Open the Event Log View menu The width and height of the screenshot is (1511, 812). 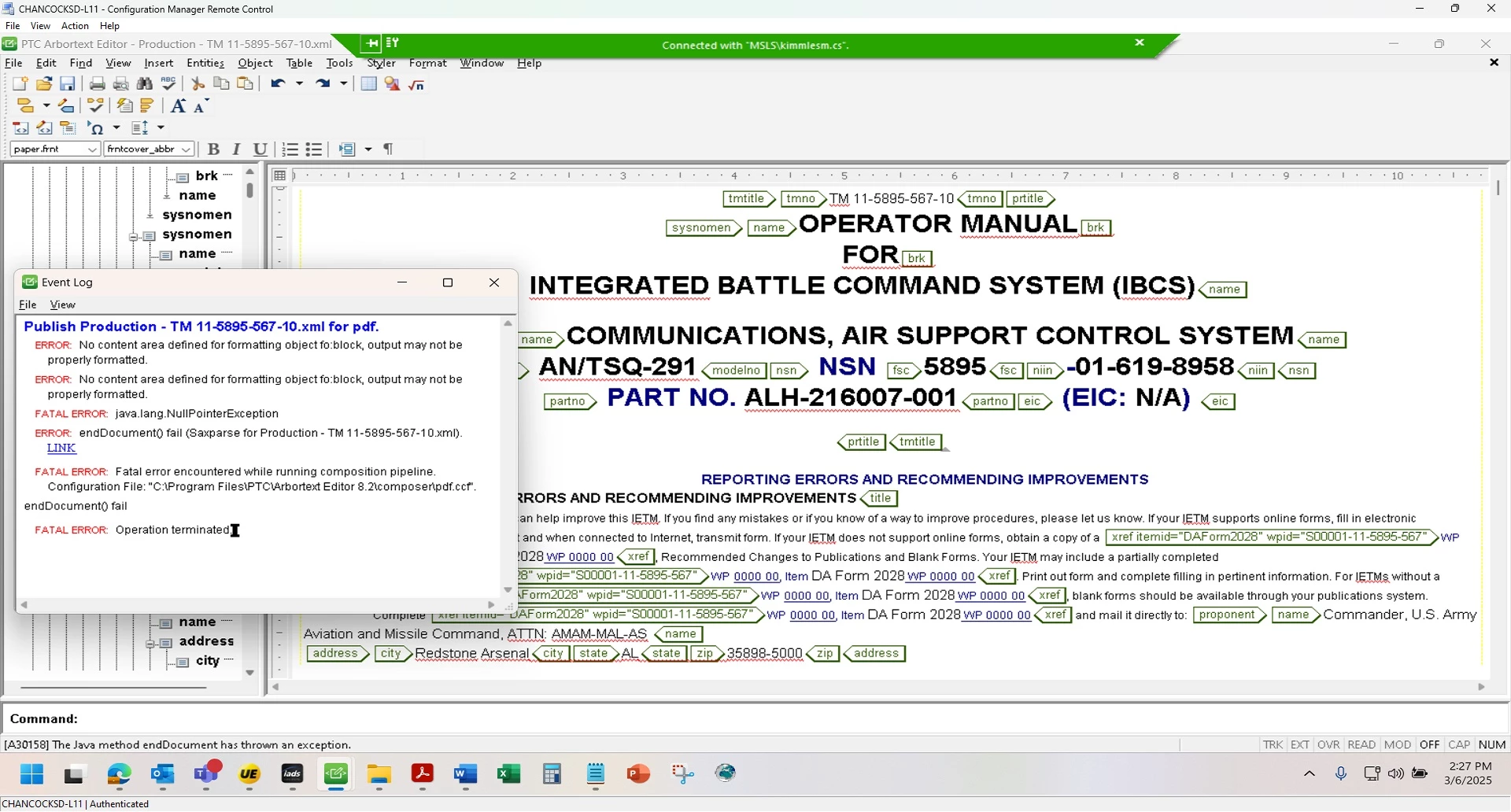[62, 305]
